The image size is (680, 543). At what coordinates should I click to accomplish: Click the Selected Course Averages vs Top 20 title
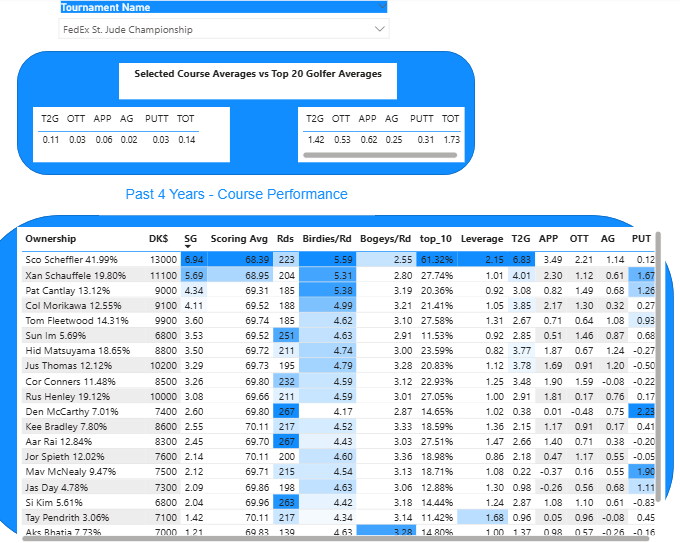[x=258, y=74]
